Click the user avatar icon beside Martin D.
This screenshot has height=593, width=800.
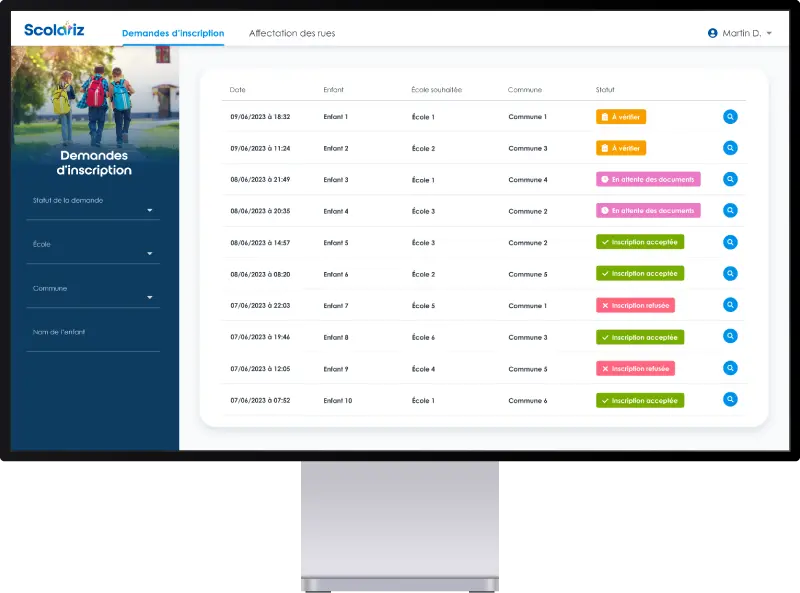pyautogui.click(x=713, y=33)
